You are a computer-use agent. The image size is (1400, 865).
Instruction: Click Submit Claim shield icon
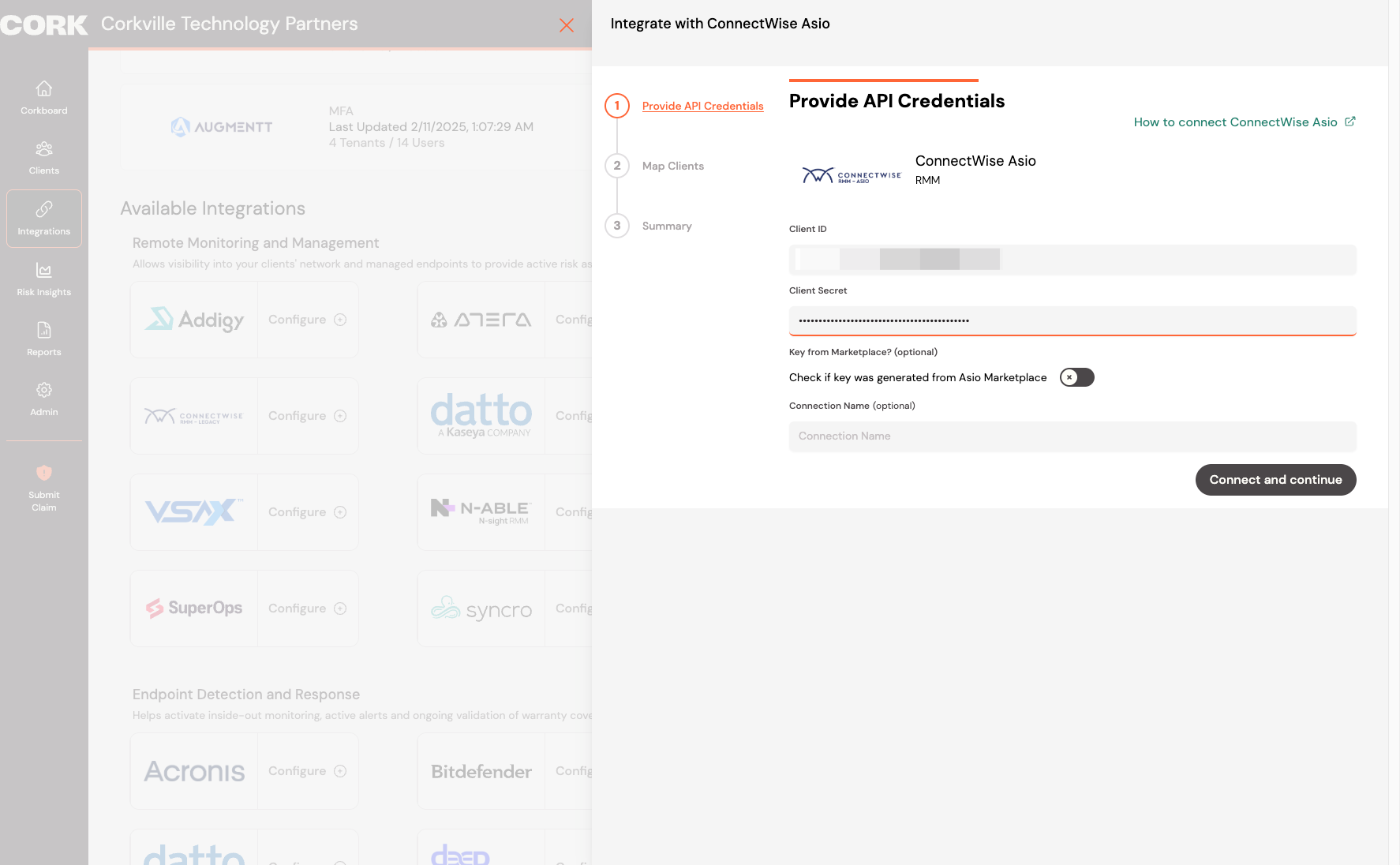tap(44, 473)
